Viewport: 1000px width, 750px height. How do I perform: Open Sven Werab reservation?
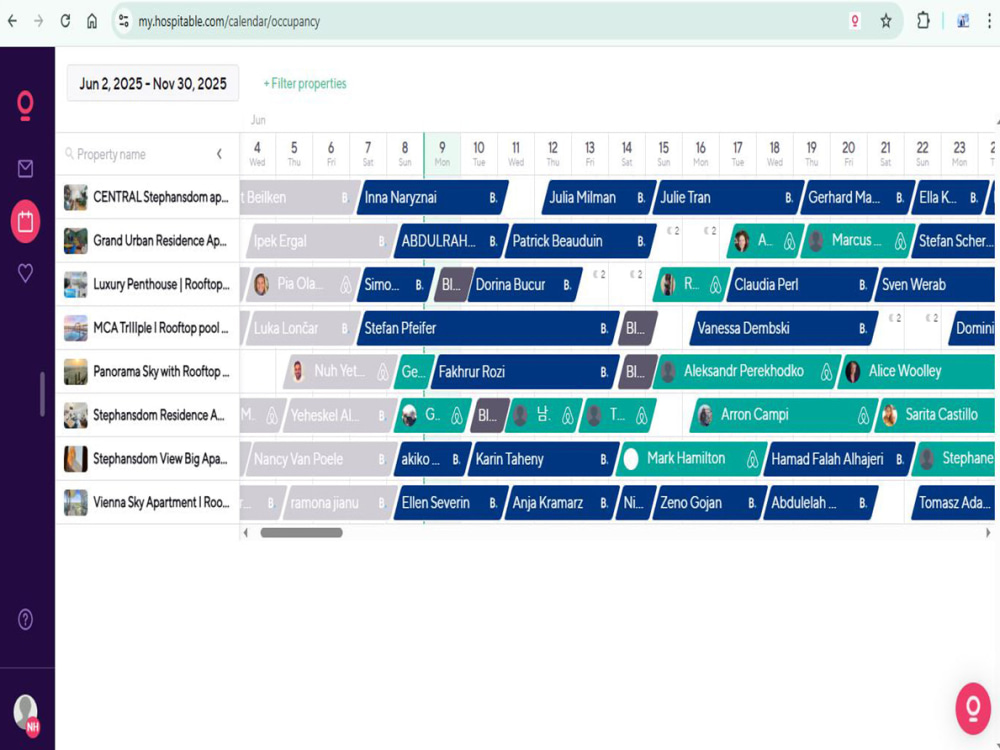tap(935, 284)
